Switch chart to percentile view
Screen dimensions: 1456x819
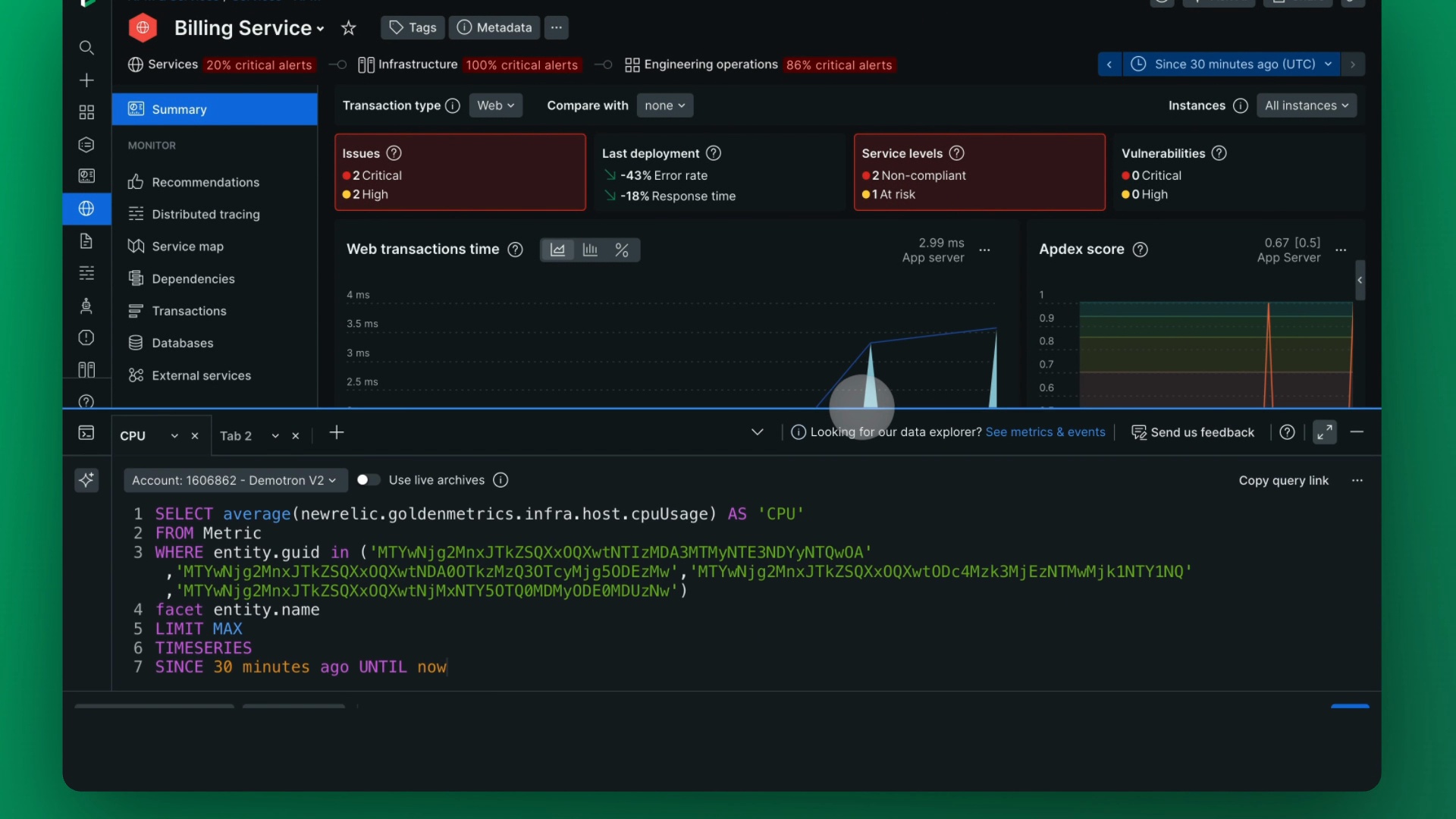click(x=622, y=249)
